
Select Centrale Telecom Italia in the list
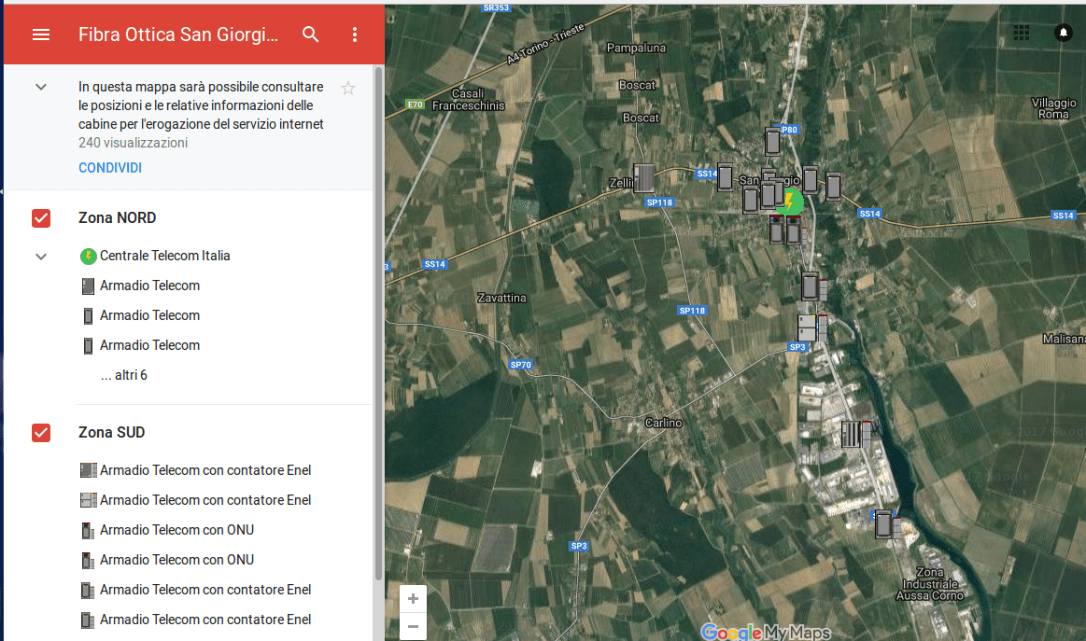click(165, 256)
